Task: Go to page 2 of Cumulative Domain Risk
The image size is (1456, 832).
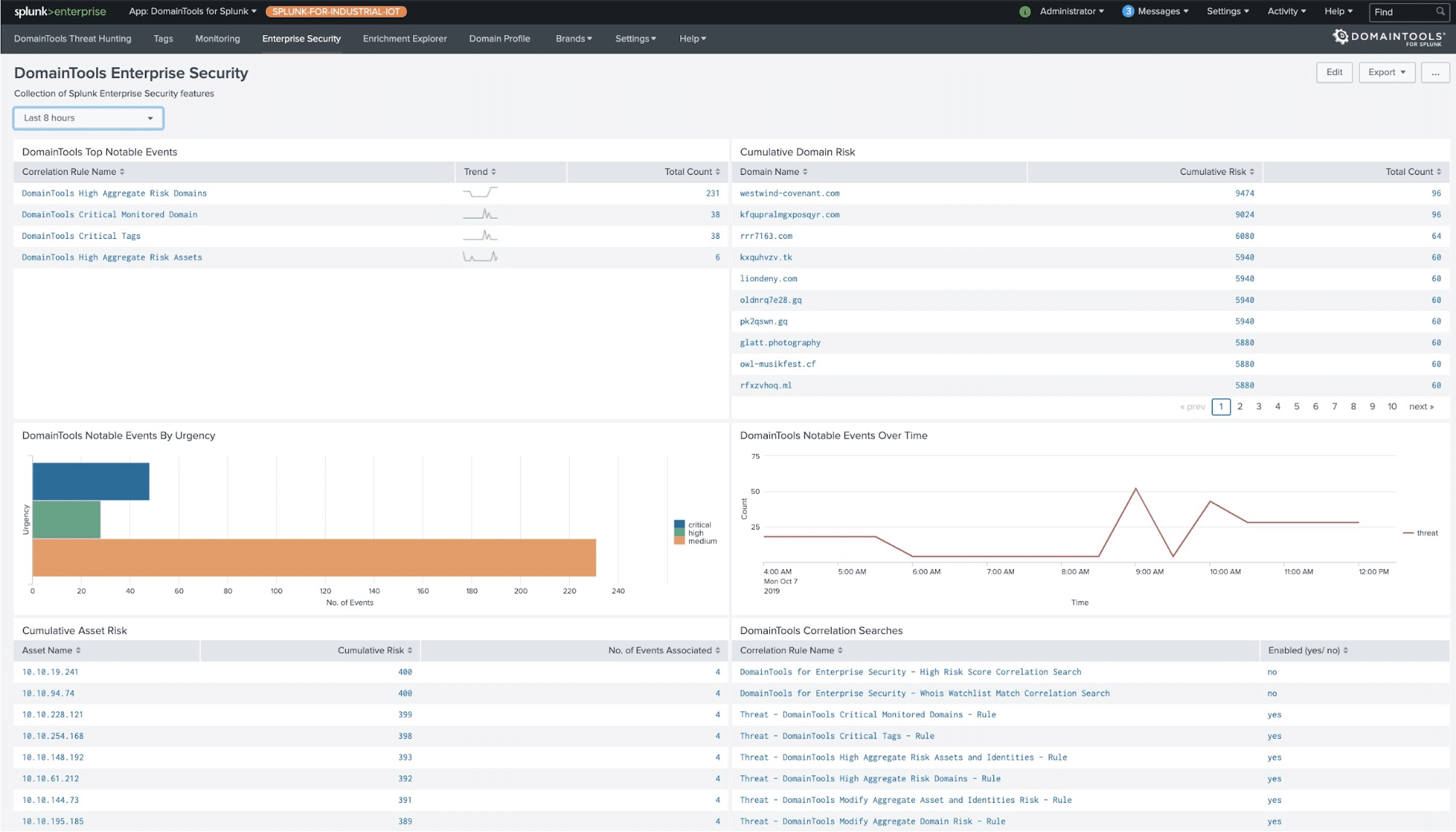Action: click(1240, 407)
